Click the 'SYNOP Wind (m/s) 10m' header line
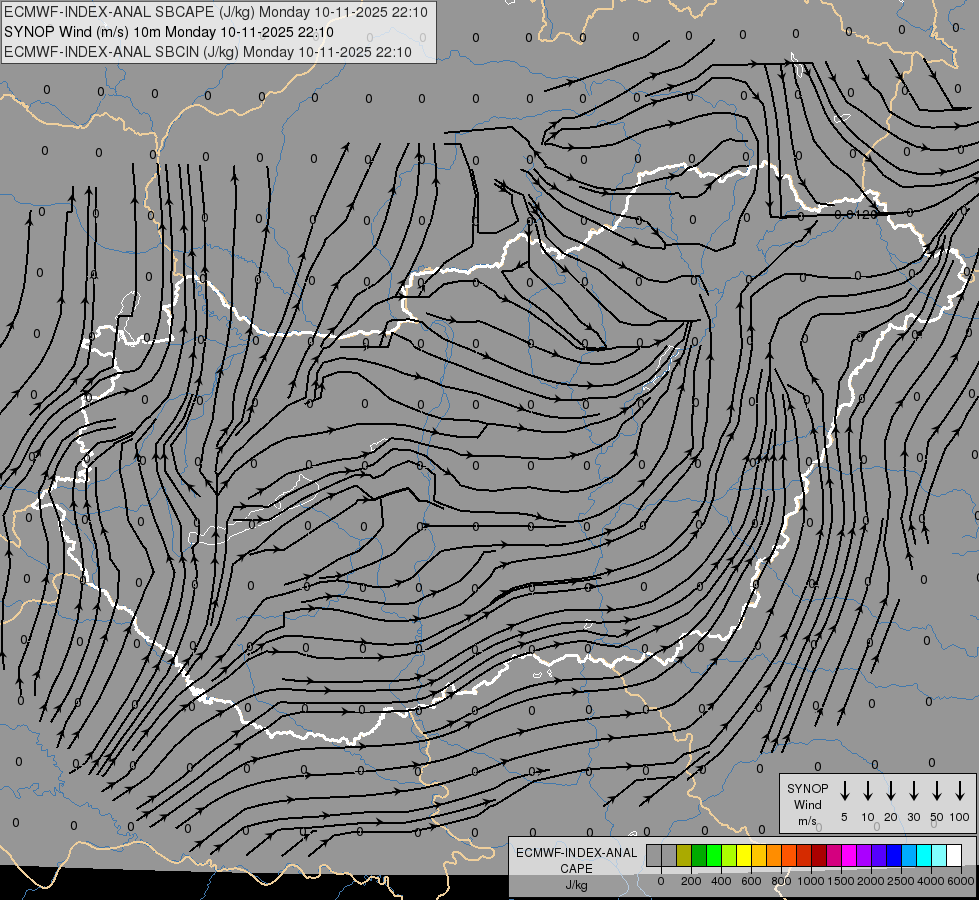The image size is (979, 900). tap(169, 32)
